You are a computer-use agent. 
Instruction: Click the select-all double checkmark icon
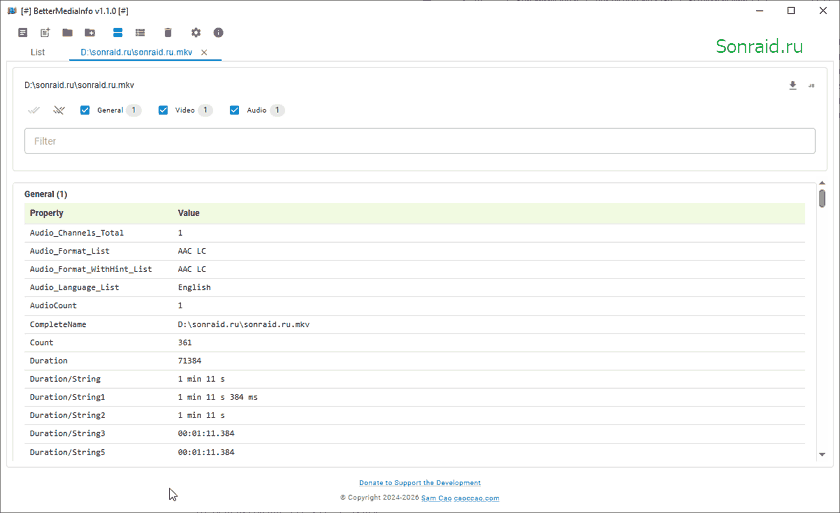click(x=34, y=110)
